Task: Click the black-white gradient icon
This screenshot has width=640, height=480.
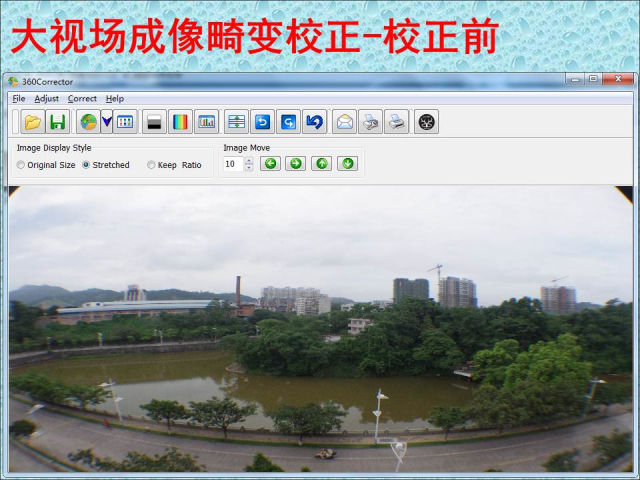Action: click(154, 122)
